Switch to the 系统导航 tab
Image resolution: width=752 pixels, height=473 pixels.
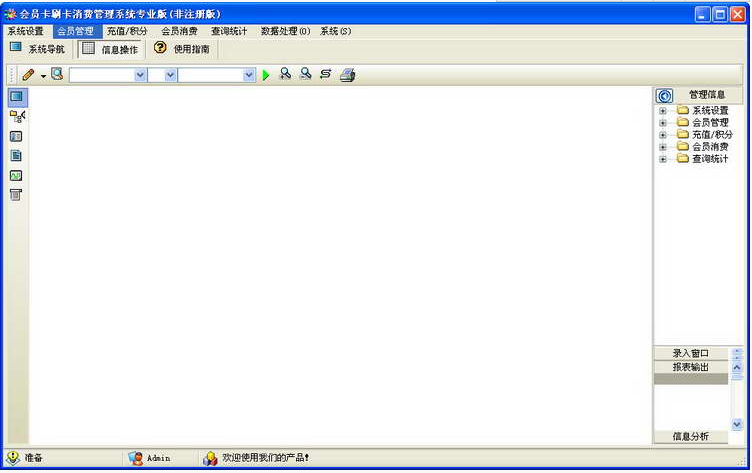click(37, 48)
